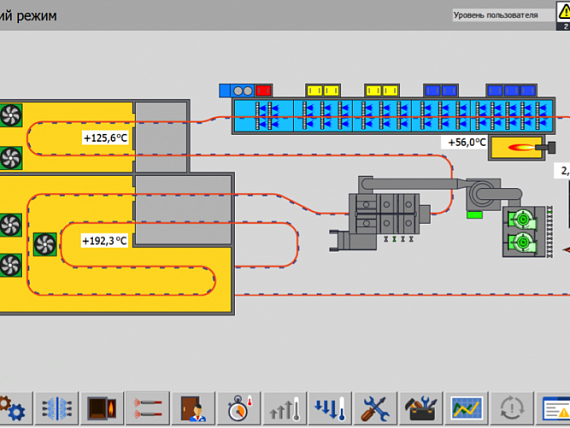Click the green fan pump unit on the right
The image size is (570, 428).
pyautogui.click(x=523, y=232)
